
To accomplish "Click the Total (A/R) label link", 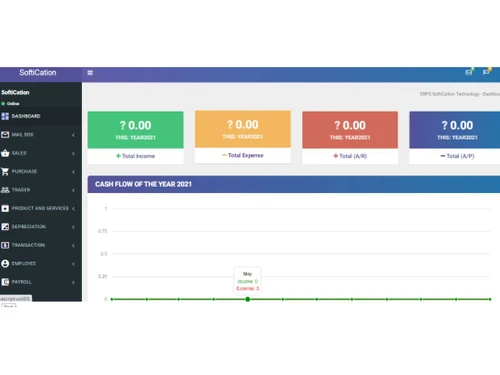I will [x=353, y=156].
